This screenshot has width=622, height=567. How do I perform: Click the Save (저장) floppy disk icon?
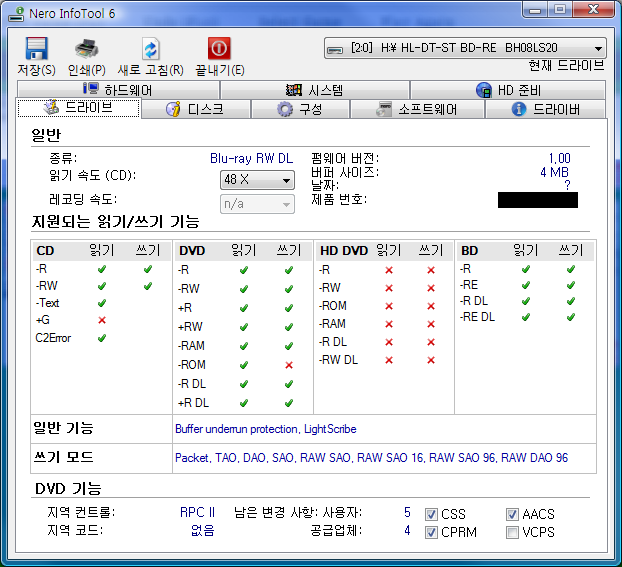coord(37,48)
